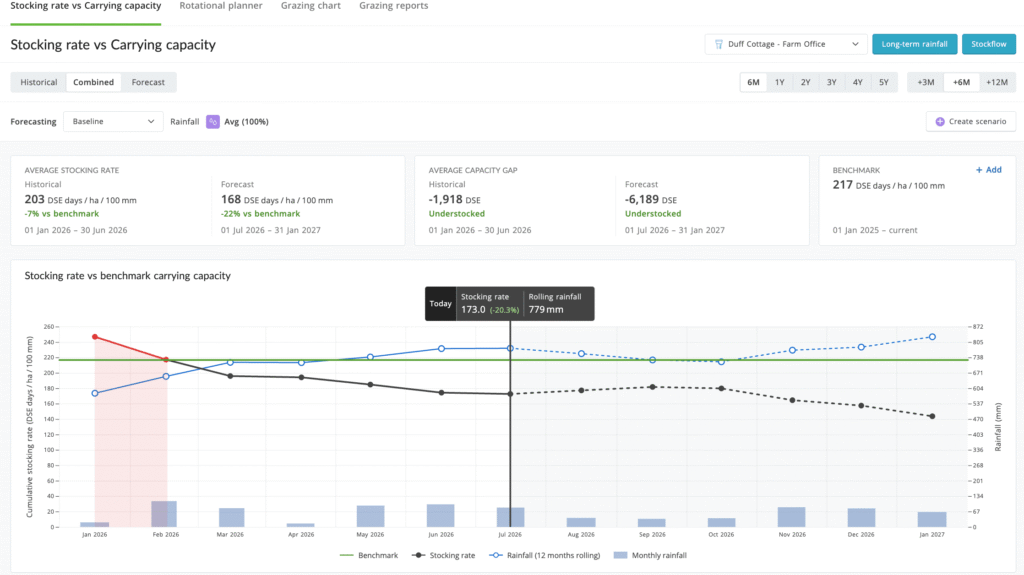Click the plus icon in Create scenario
The width and height of the screenshot is (1024, 575).
[940, 122]
